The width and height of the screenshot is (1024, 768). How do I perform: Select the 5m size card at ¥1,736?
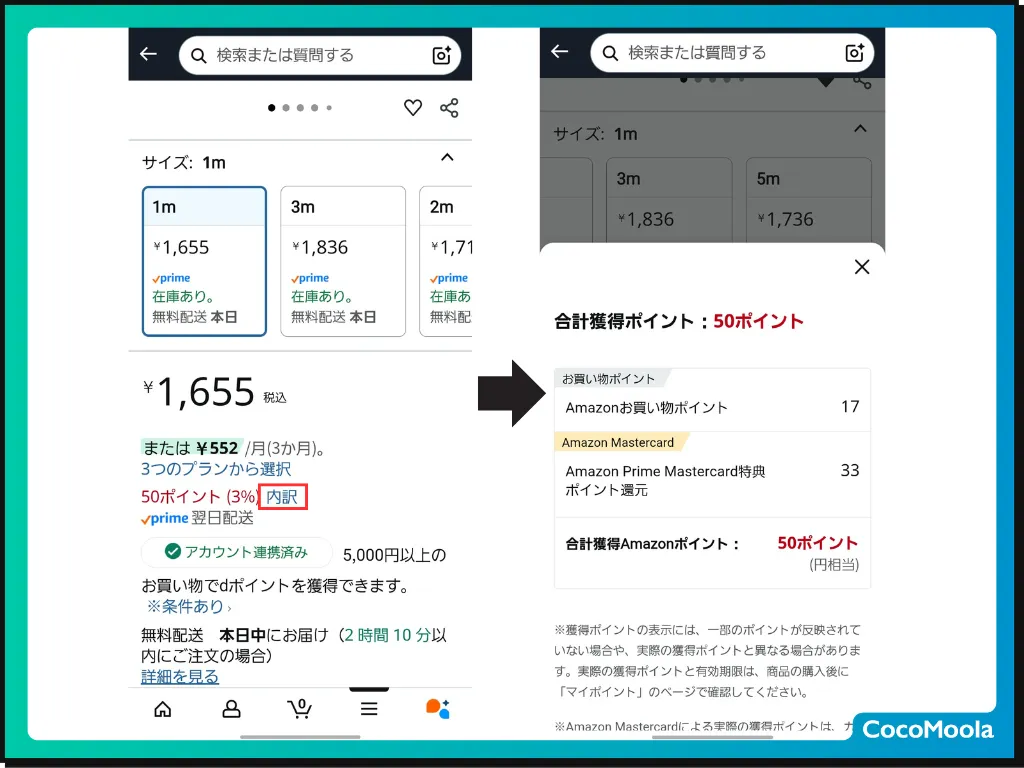pos(808,200)
